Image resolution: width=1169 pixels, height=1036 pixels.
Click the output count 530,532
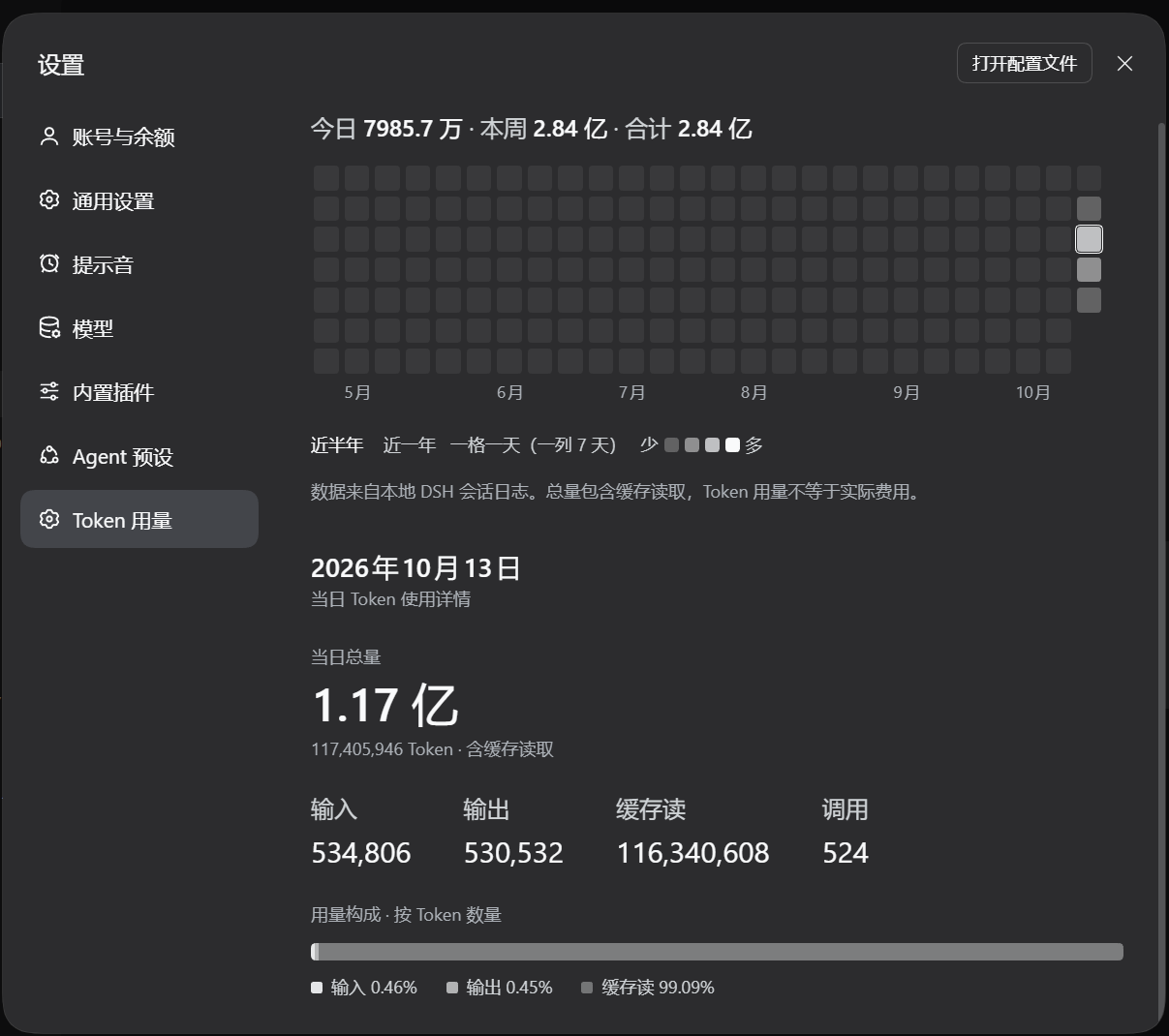click(513, 853)
